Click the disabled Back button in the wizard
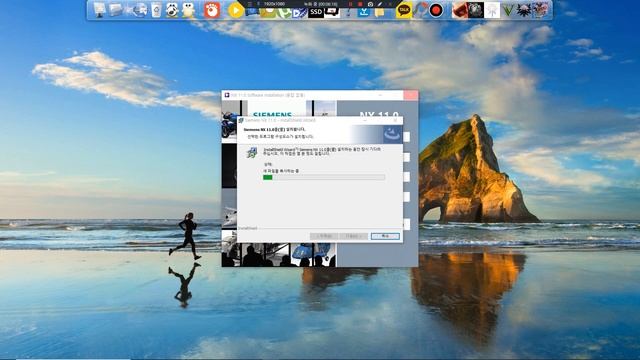This screenshot has width=640, height=360. point(324,236)
